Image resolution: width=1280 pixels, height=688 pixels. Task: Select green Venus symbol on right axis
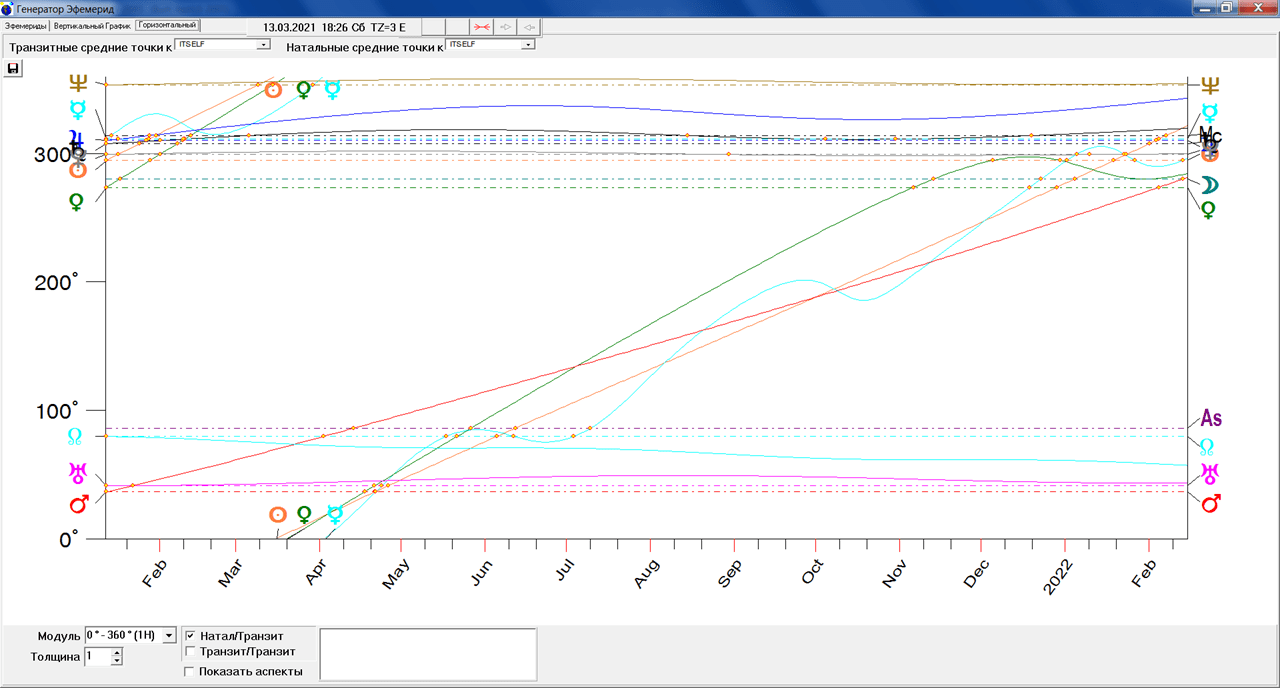point(1209,210)
